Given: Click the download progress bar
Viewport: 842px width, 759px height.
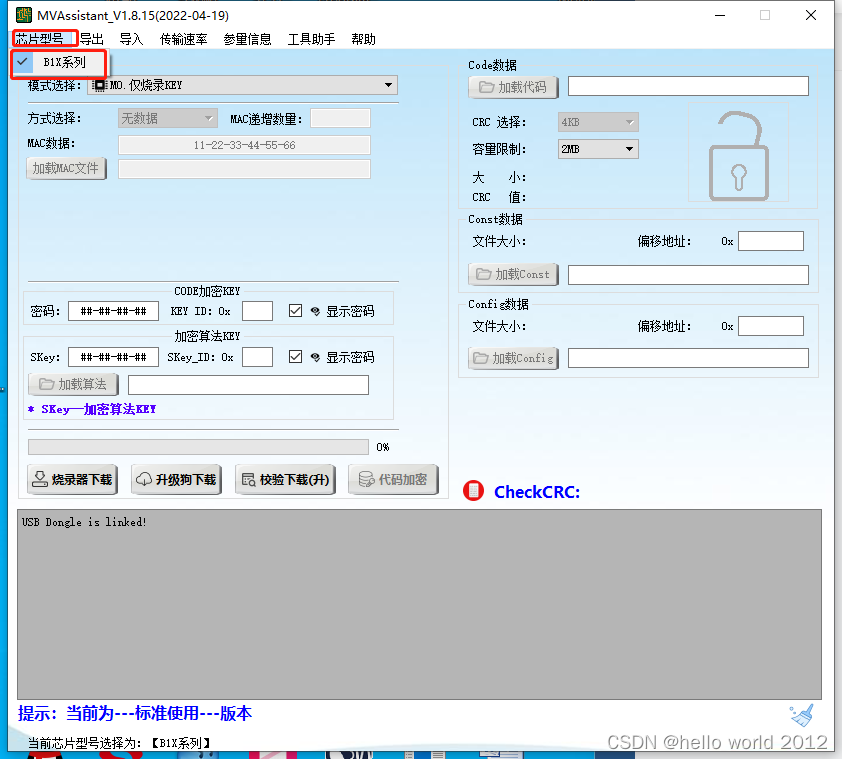Looking at the screenshot, I should pos(198,447).
